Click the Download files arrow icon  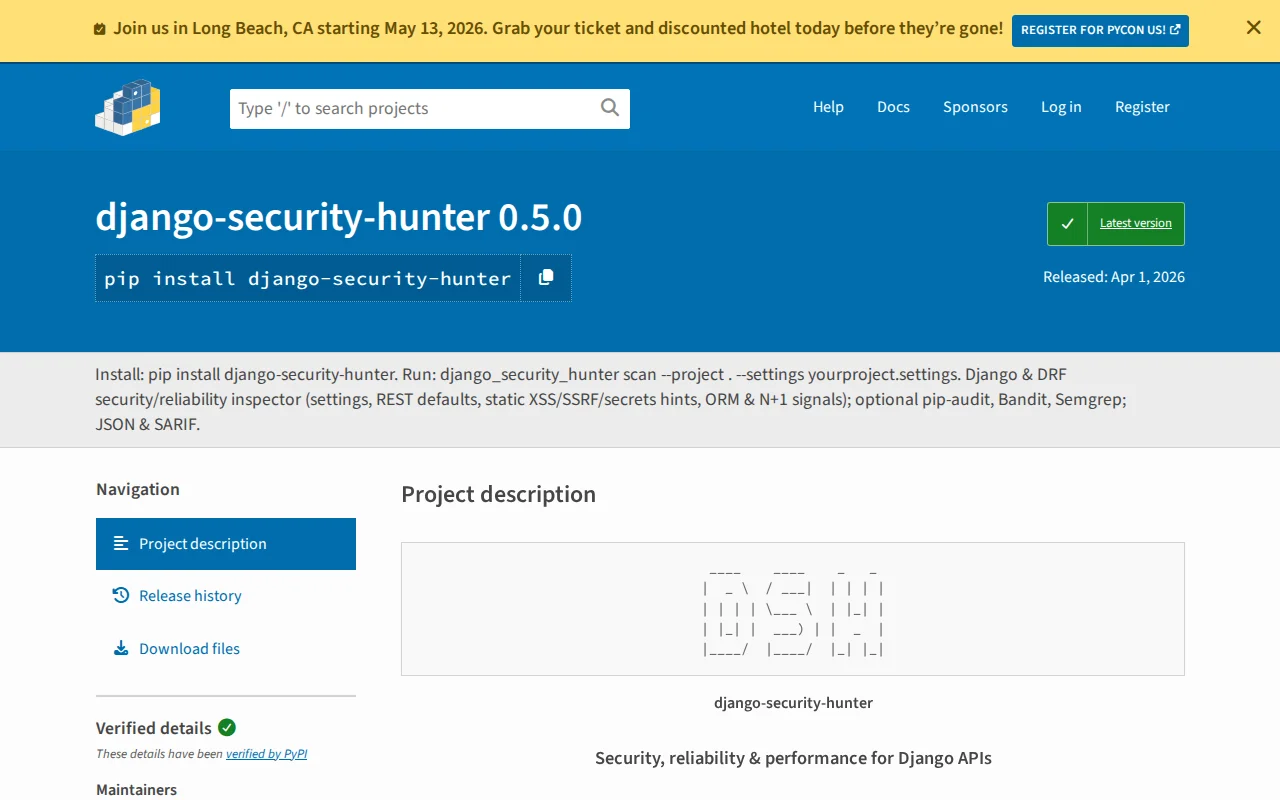121,648
